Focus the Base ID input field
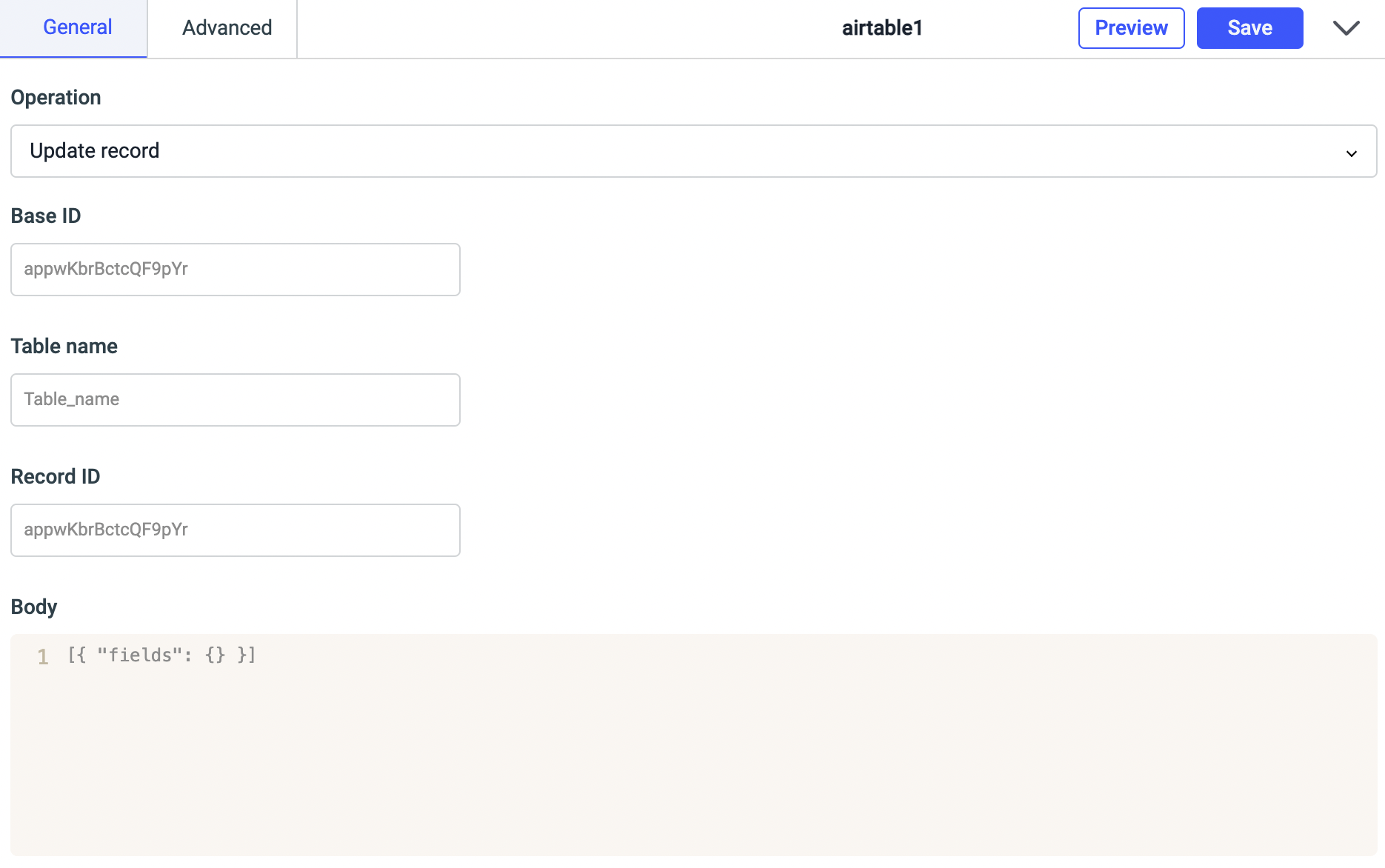The image size is (1385, 868). 235,270
